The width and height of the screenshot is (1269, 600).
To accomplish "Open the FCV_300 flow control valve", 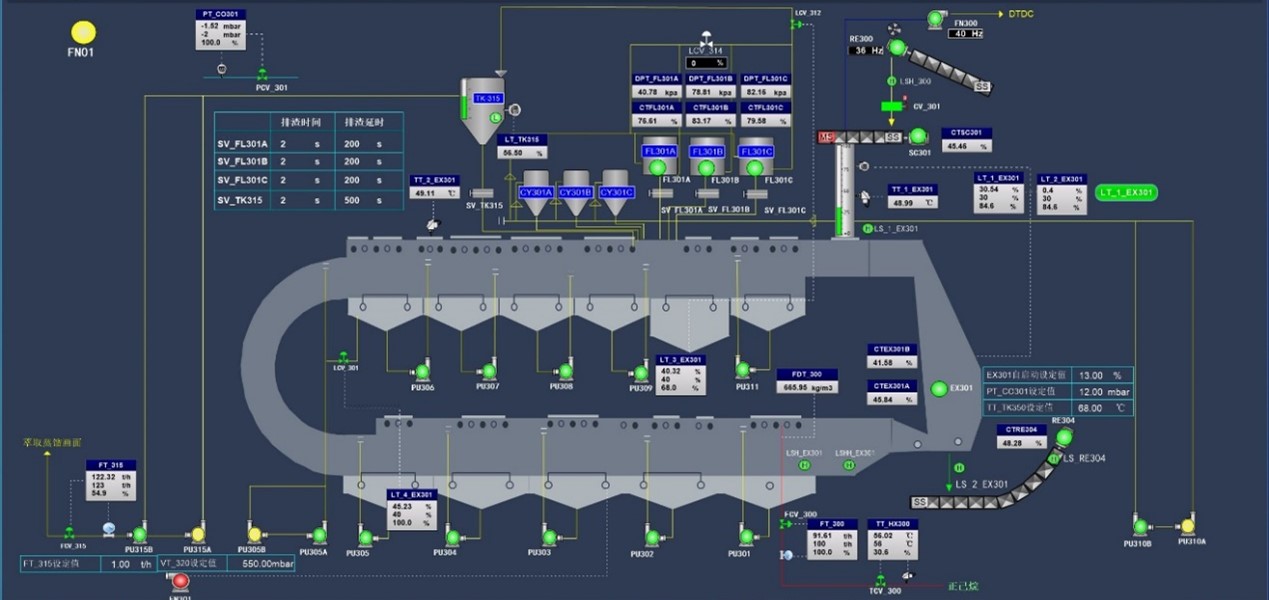I will (785, 524).
